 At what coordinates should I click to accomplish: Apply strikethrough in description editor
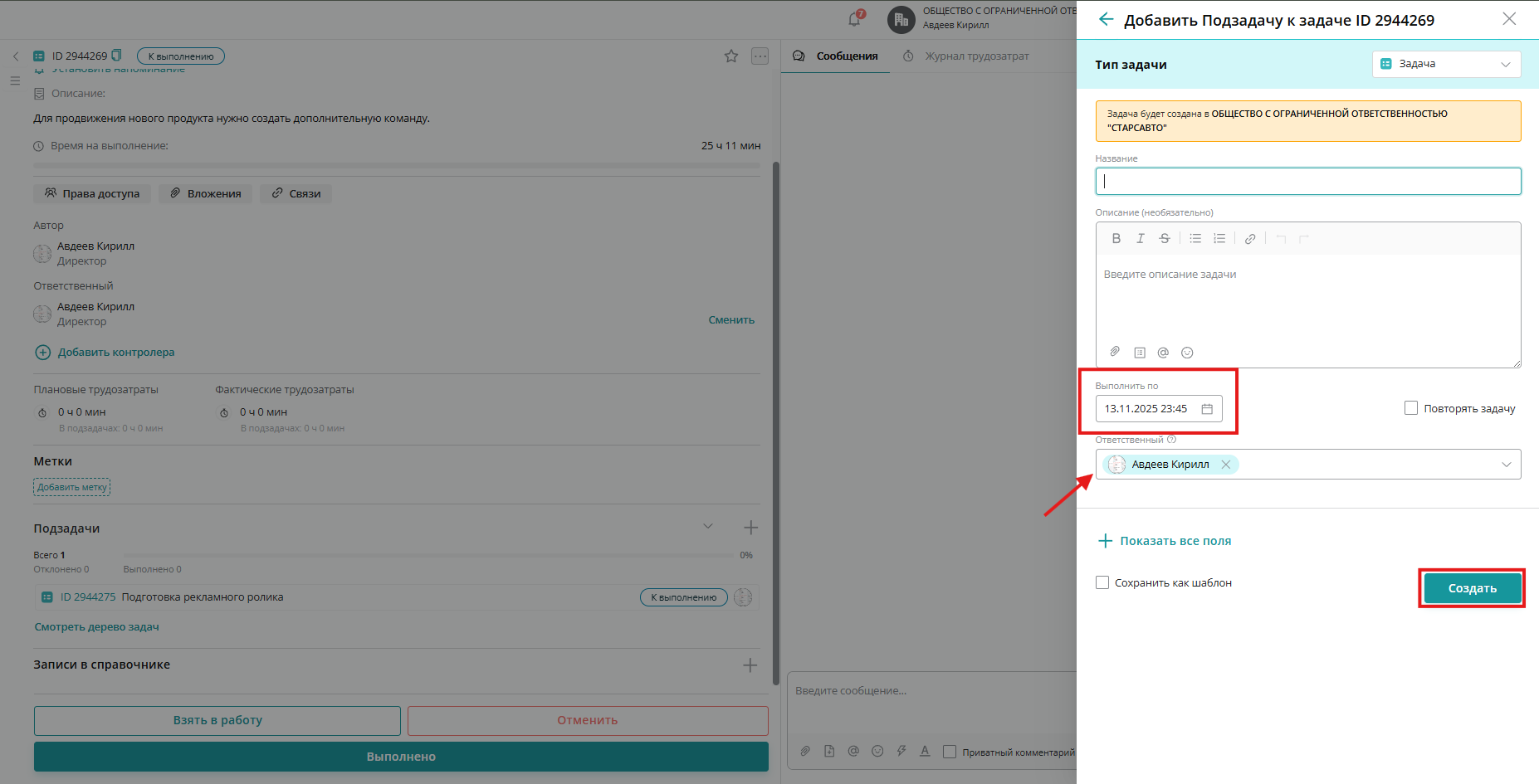click(x=1165, y=239)
